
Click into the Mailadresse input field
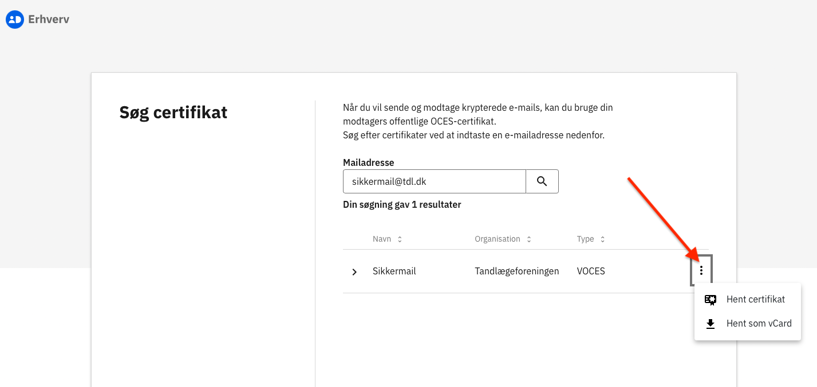click(434, 181)
